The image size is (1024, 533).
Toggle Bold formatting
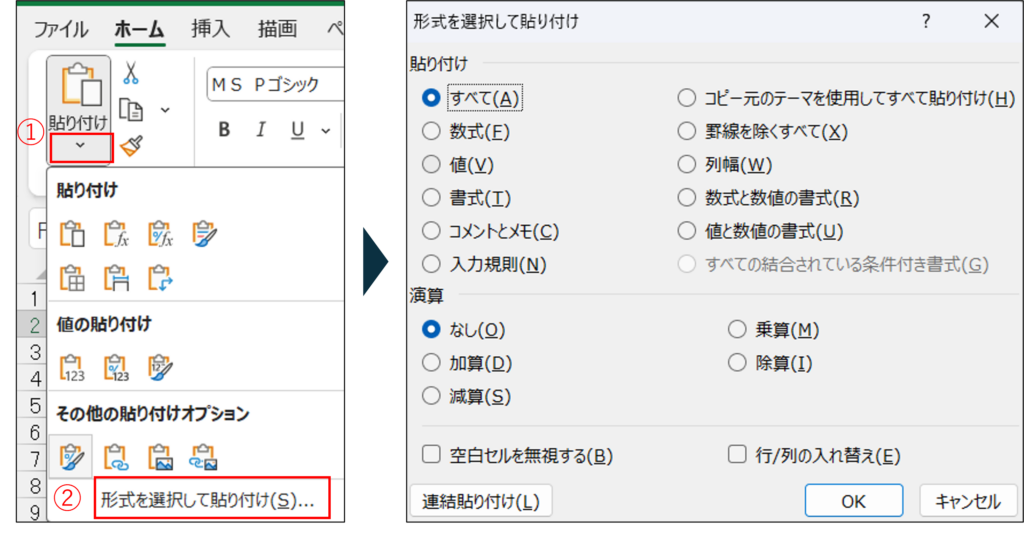[224, 129]
